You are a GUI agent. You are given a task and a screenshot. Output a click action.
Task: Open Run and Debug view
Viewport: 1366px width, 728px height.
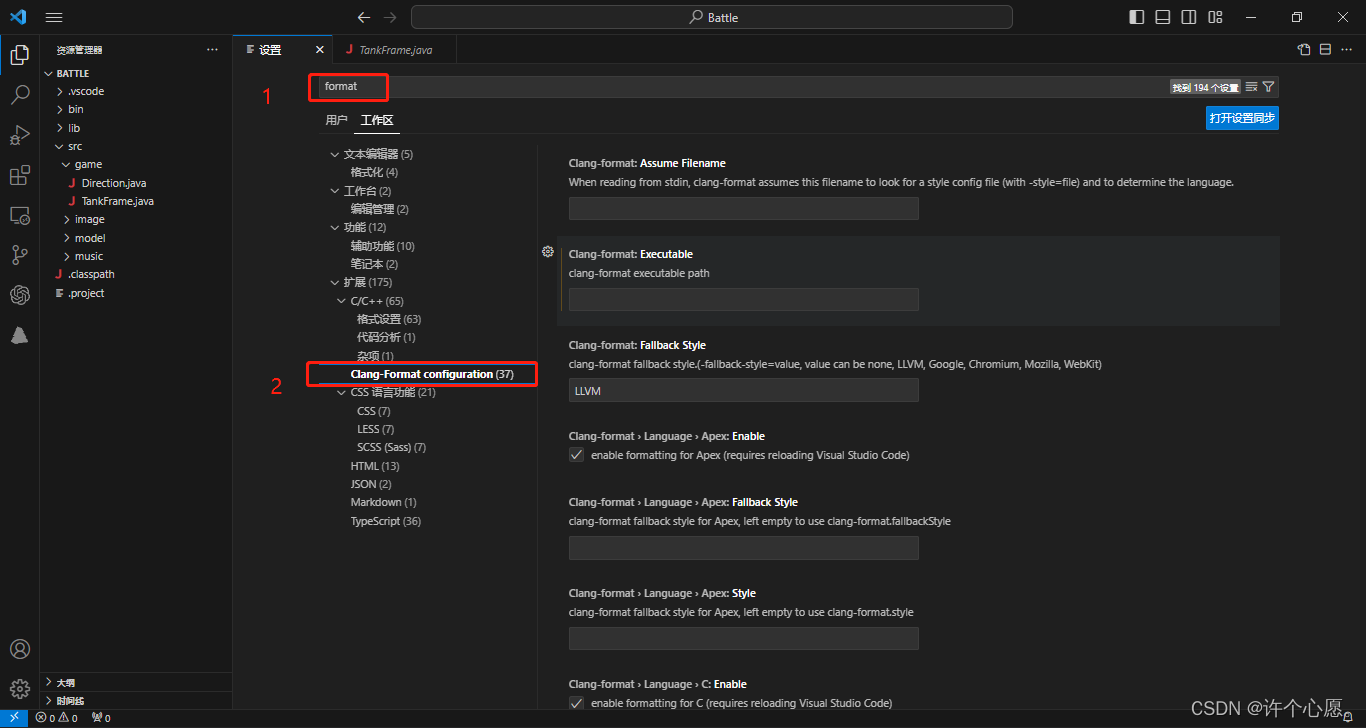point(19,135)
